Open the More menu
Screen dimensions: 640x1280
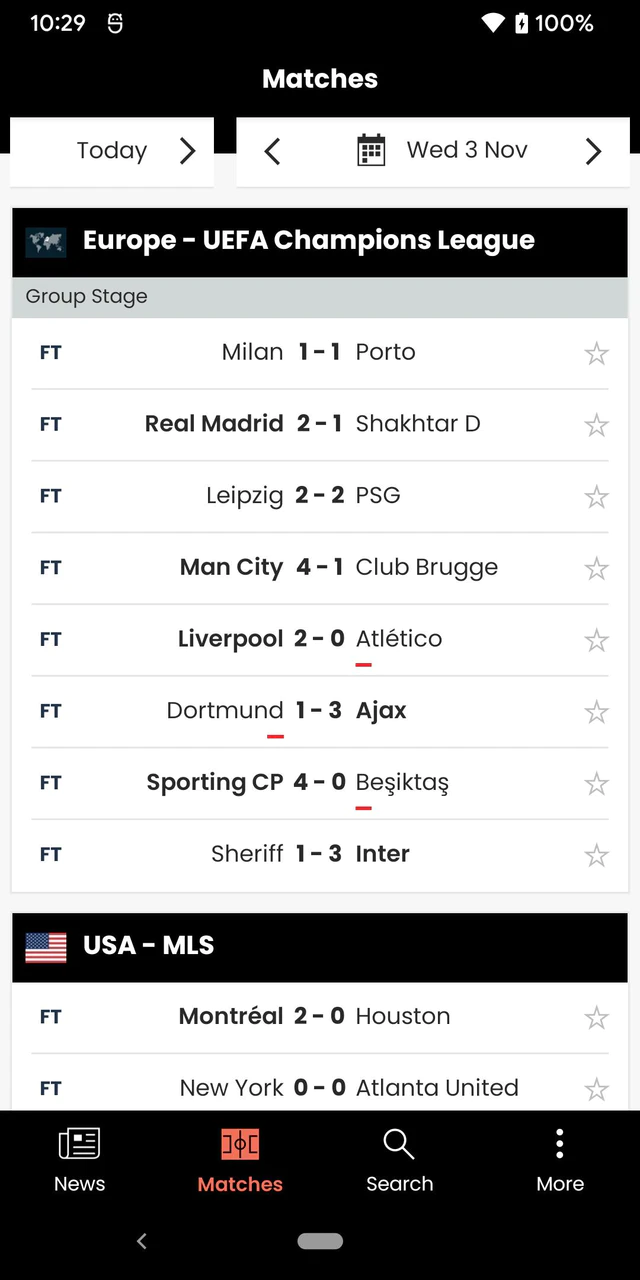coord(559,1160)
